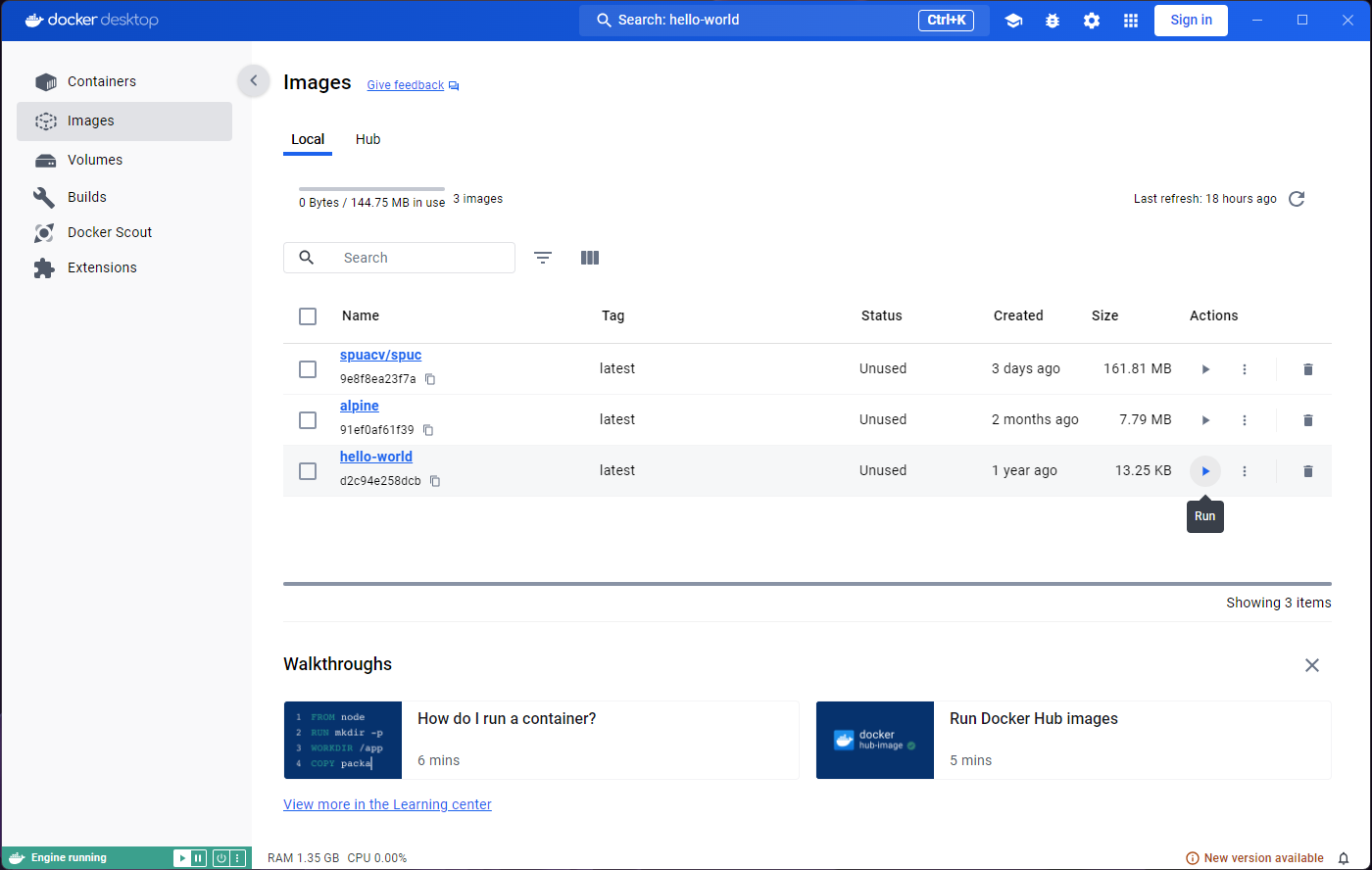This screenshot has height=870, width=1372.
Task: Open the spuacv/spuc image link
Action: [x=380, y=355]
